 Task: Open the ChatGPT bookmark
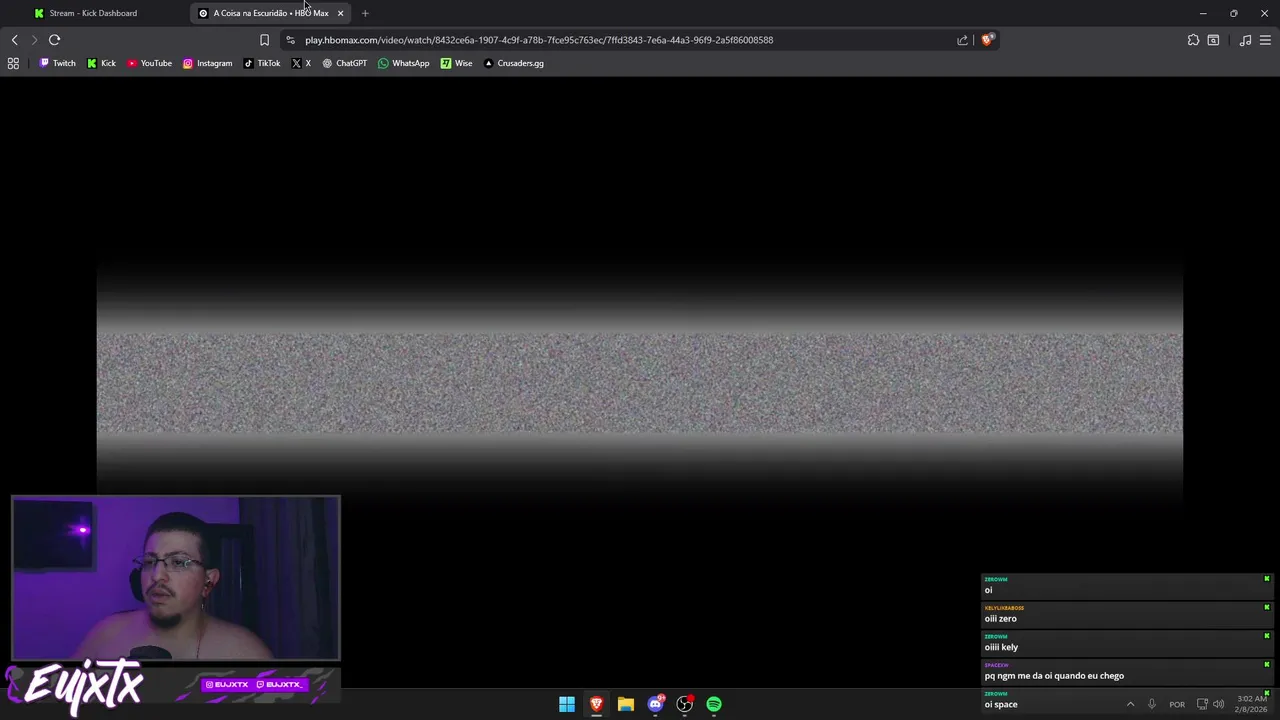coord(344,63)
